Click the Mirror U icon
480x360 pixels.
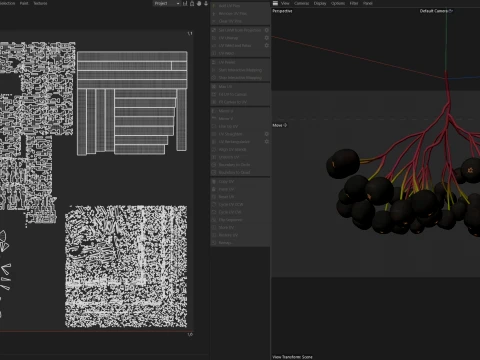[x=214, y=111]
